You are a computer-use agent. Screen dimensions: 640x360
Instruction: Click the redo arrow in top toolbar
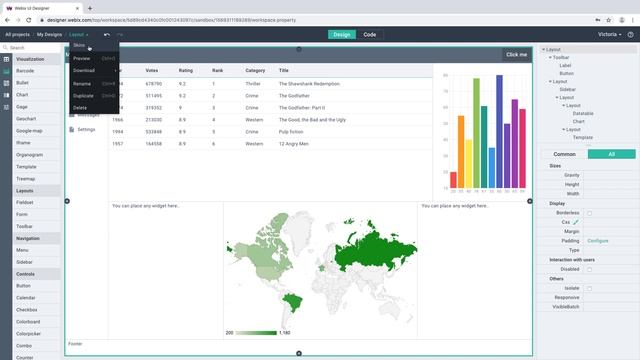tap(120, 35)
